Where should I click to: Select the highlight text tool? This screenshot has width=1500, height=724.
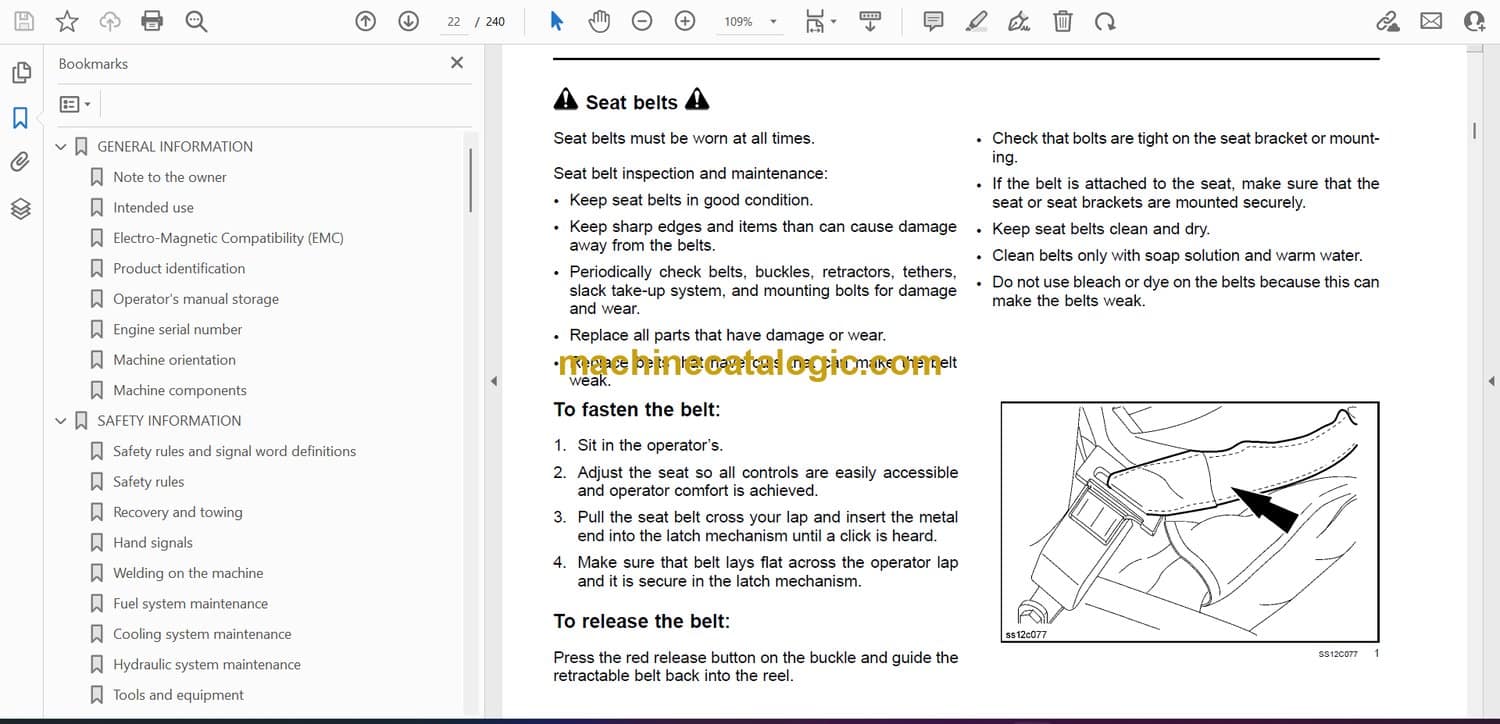click(977, 21)
